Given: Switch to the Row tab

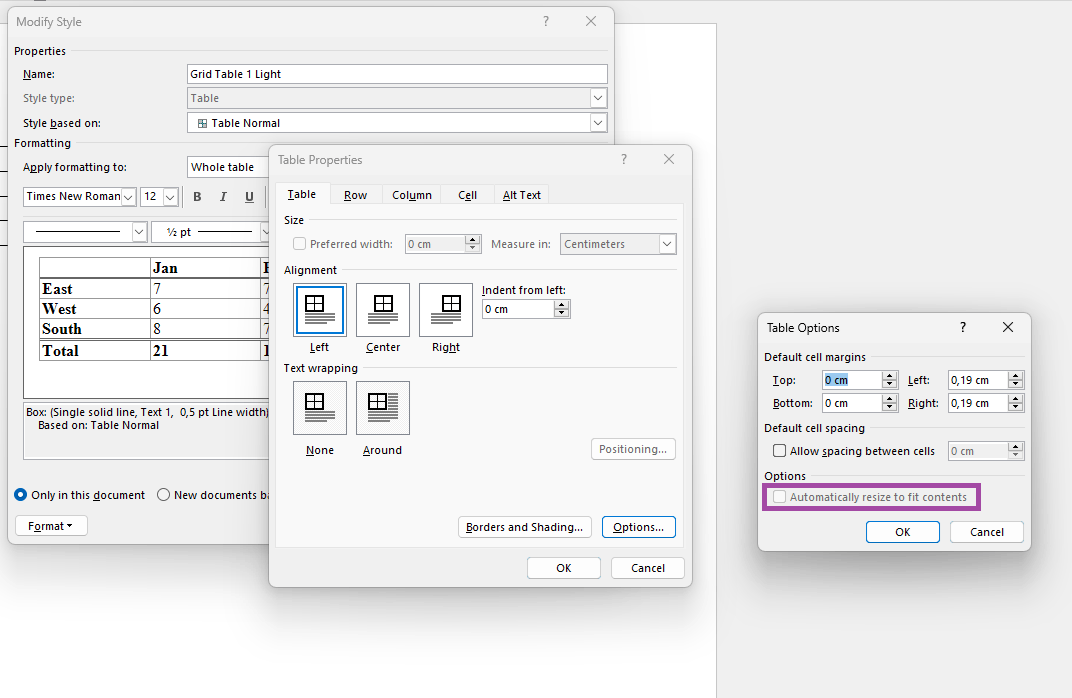Looking at the screenshot, I should tap(356, 195).
